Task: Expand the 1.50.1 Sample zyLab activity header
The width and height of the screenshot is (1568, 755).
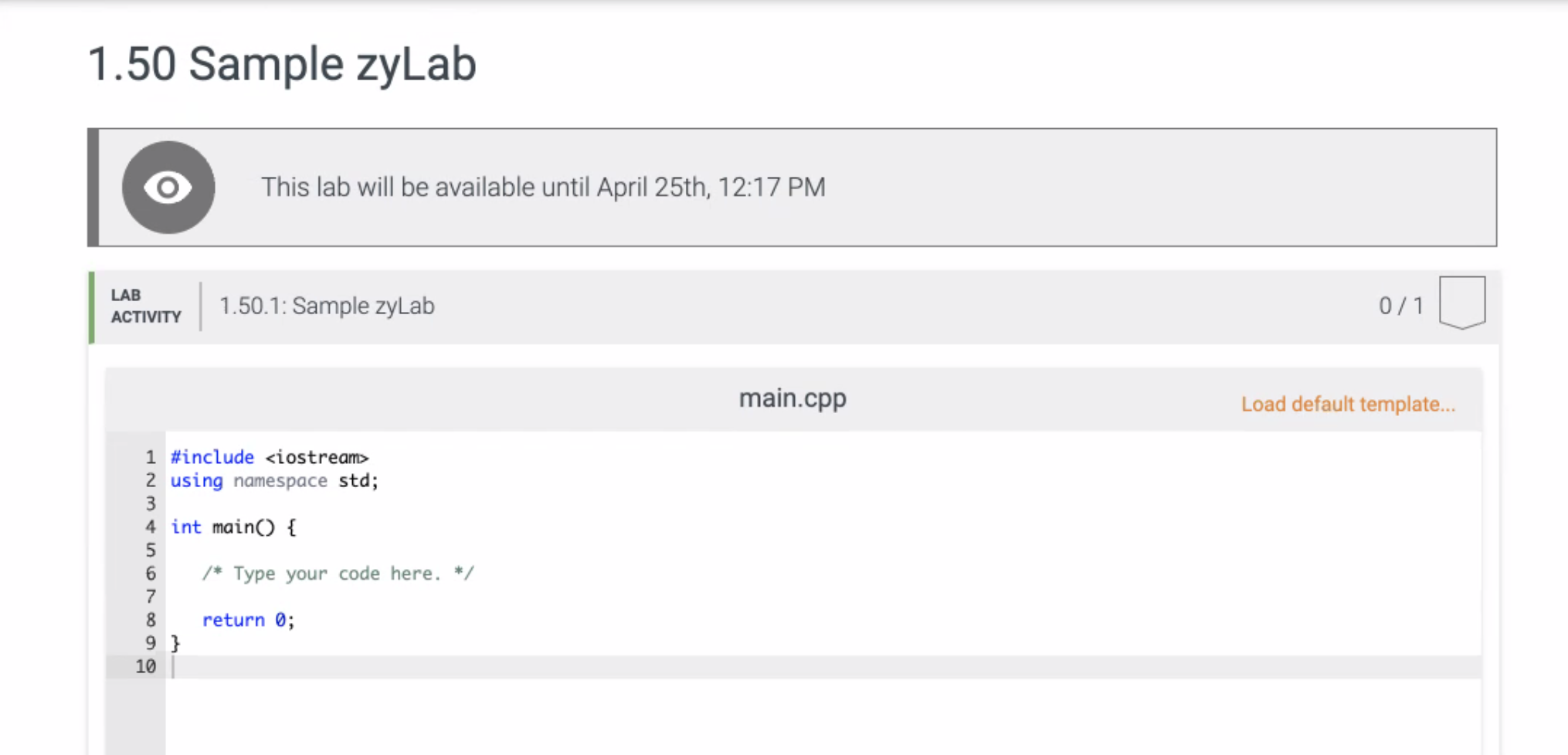Action: click(327, 306)
